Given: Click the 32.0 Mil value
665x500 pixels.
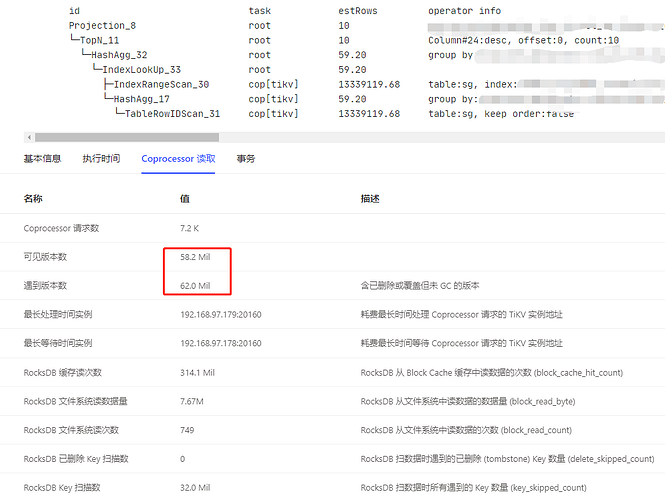Looking at the screenshot, I should coord(195,488).
